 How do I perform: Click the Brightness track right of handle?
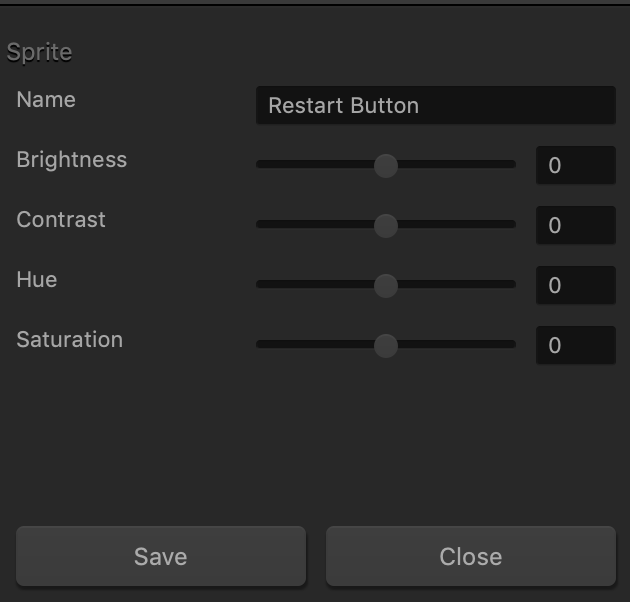click(457, 164)
